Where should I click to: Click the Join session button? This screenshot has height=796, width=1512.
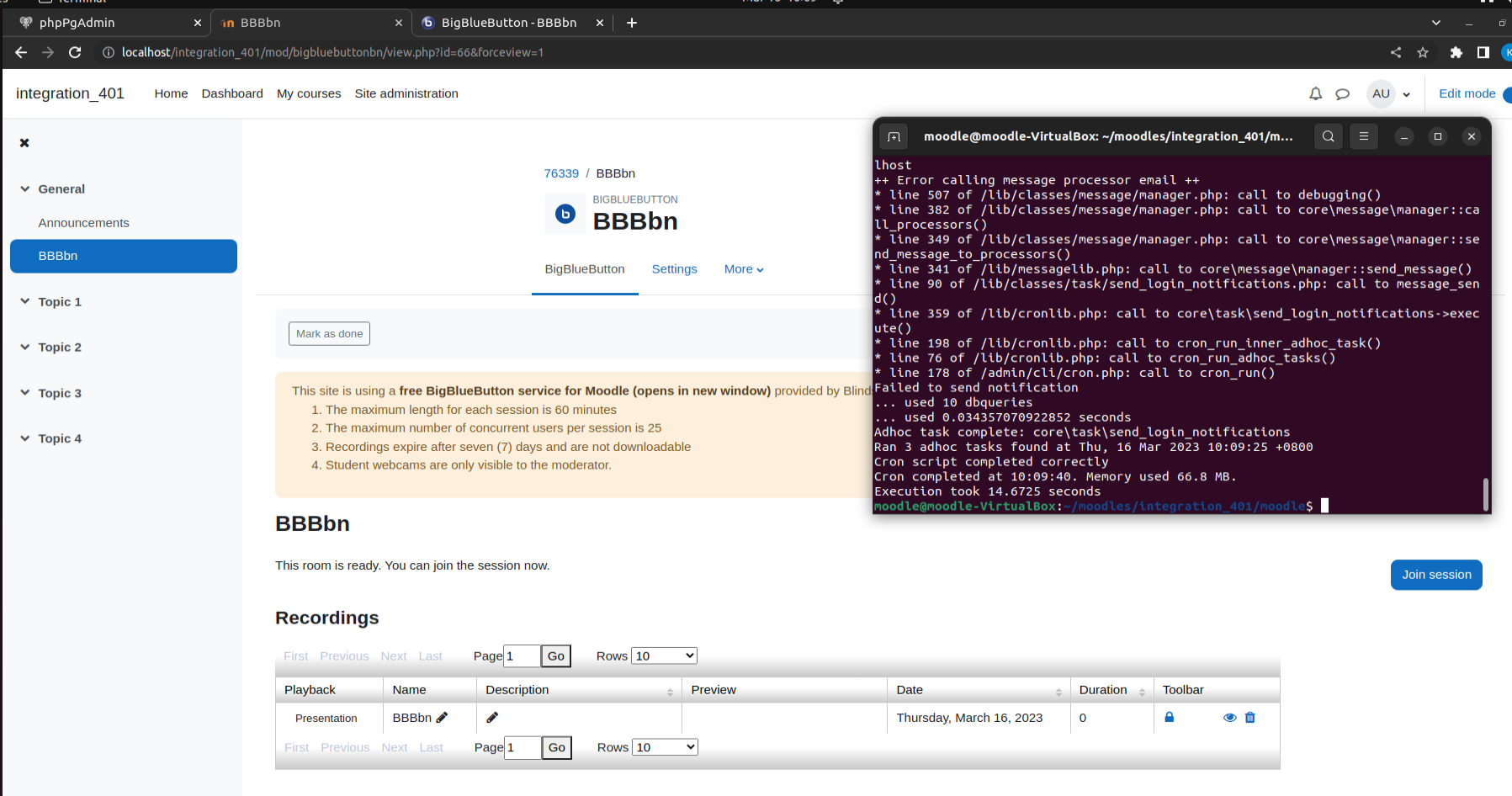pyautogui.click(x=1436, y=575)
